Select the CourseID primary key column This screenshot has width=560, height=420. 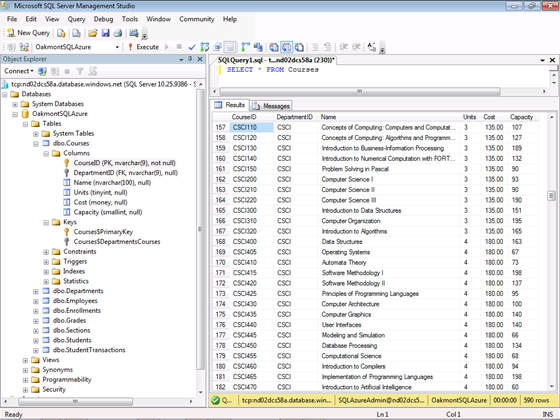(125, 163)
